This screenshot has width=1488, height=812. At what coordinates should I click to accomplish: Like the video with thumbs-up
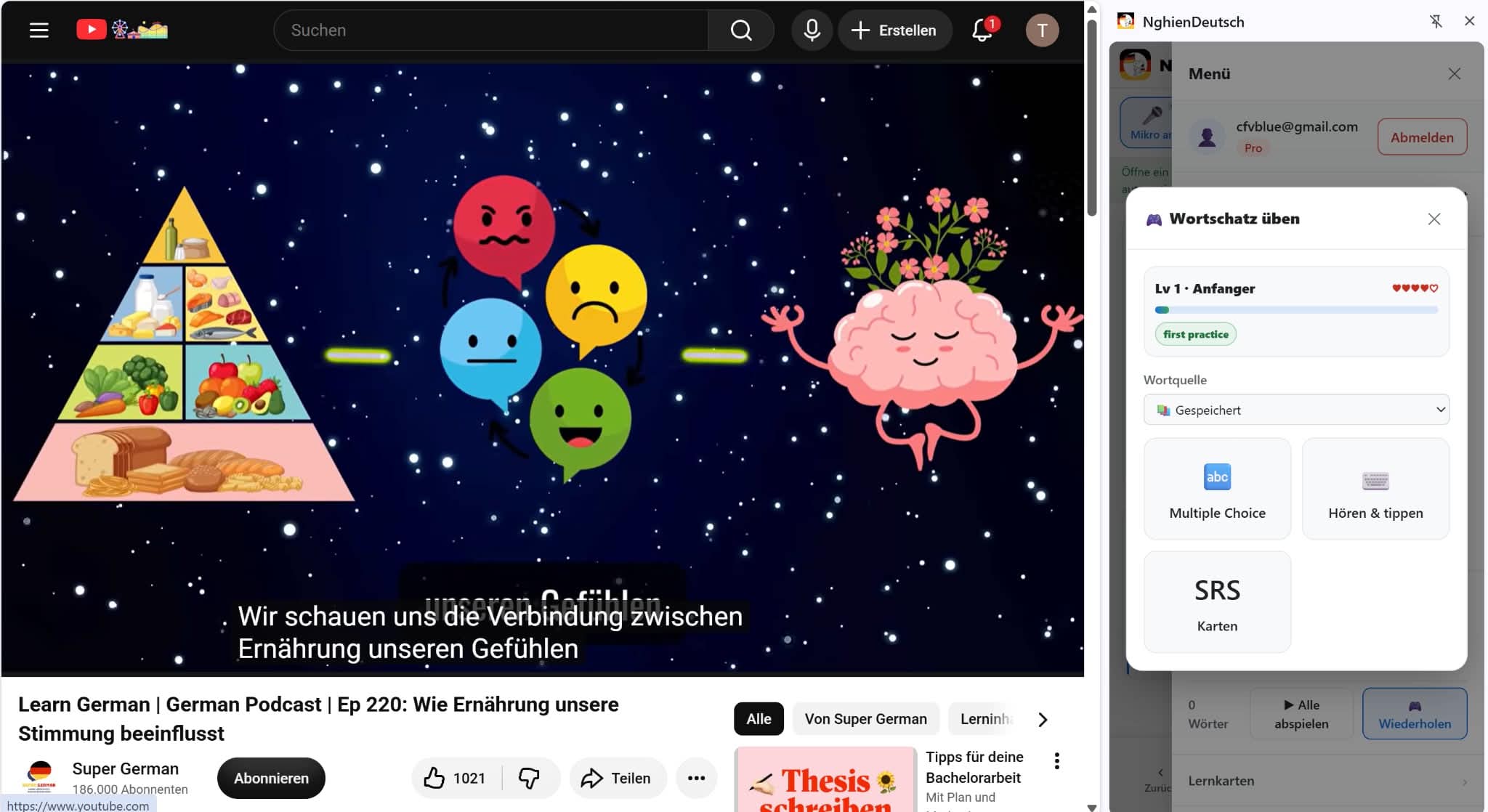456,778
